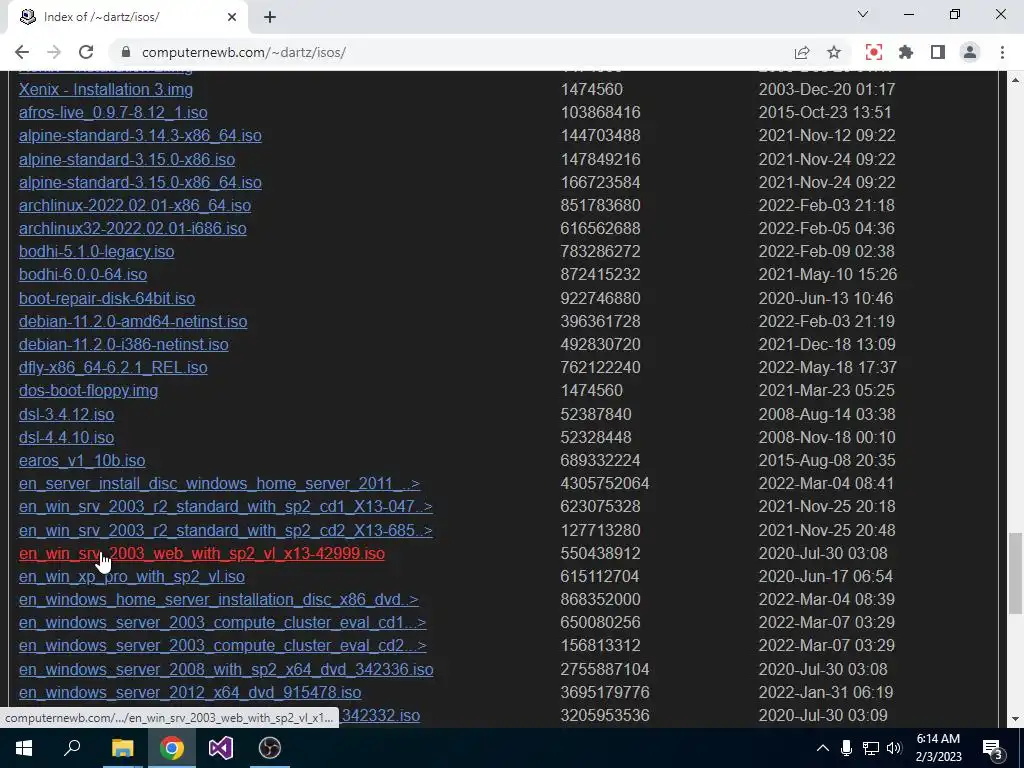Download bodhi-6.0.0-64.iso

(x=83, y=275)
